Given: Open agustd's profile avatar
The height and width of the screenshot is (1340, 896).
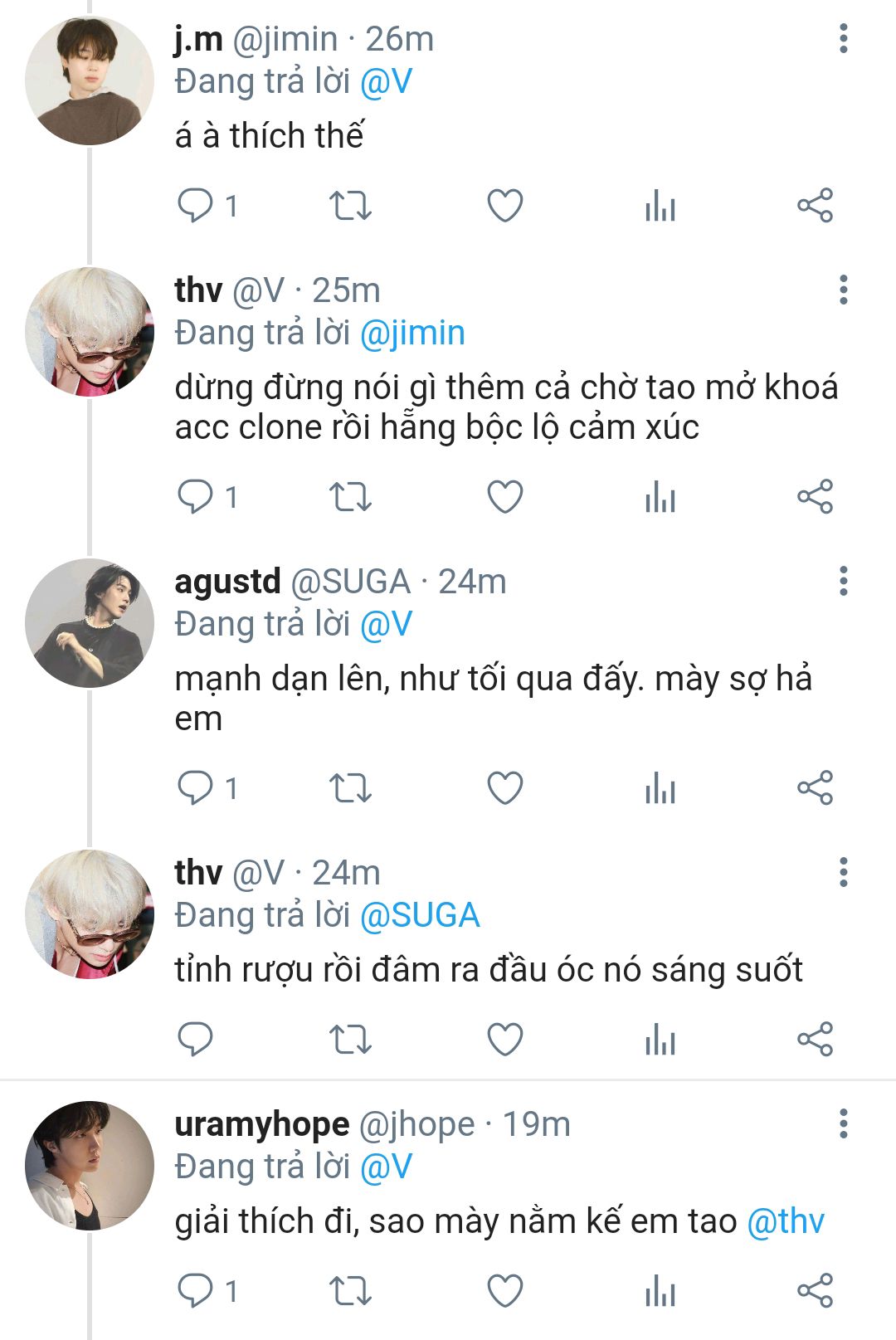Looking at the screenshot, I should click(90, 623).
